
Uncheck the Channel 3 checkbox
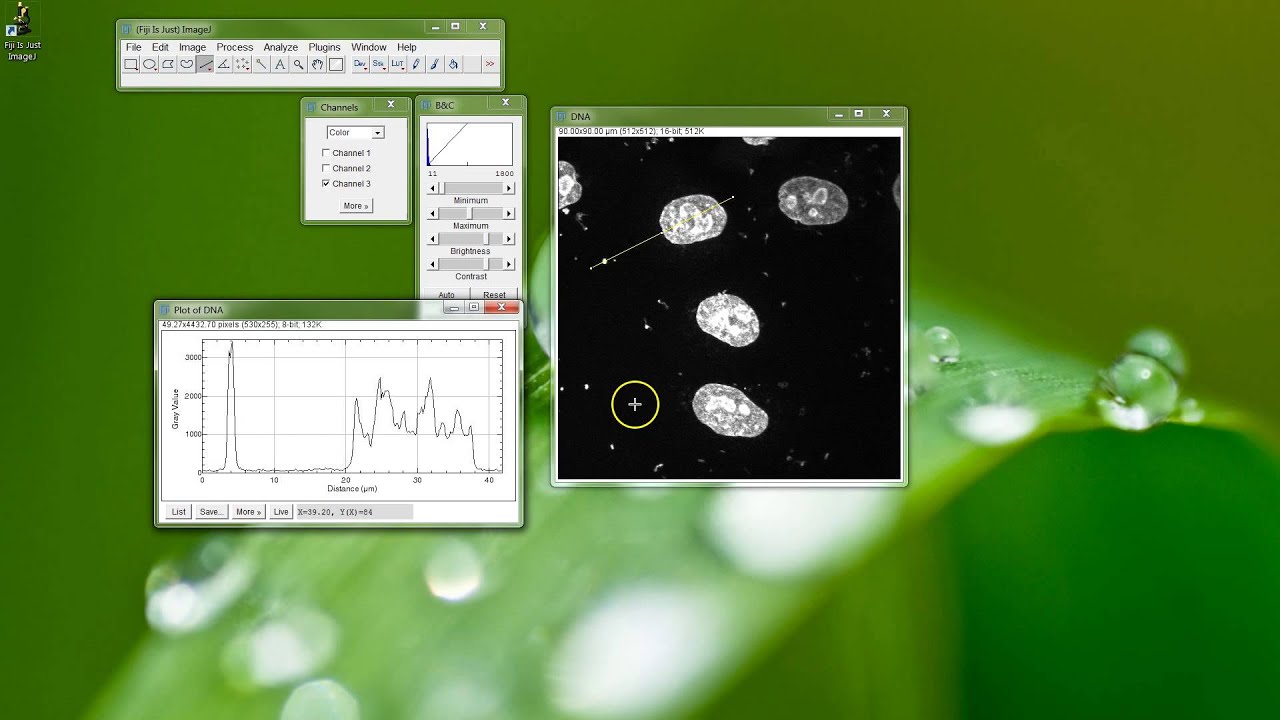[326, 184]
